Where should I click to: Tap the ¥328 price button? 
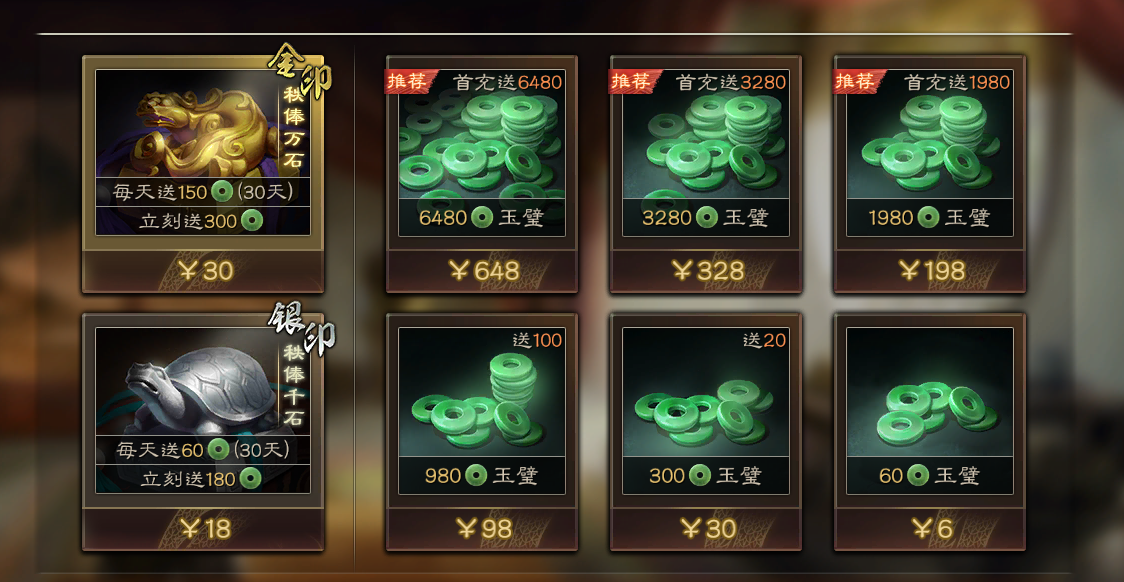(x=705, y=272)
